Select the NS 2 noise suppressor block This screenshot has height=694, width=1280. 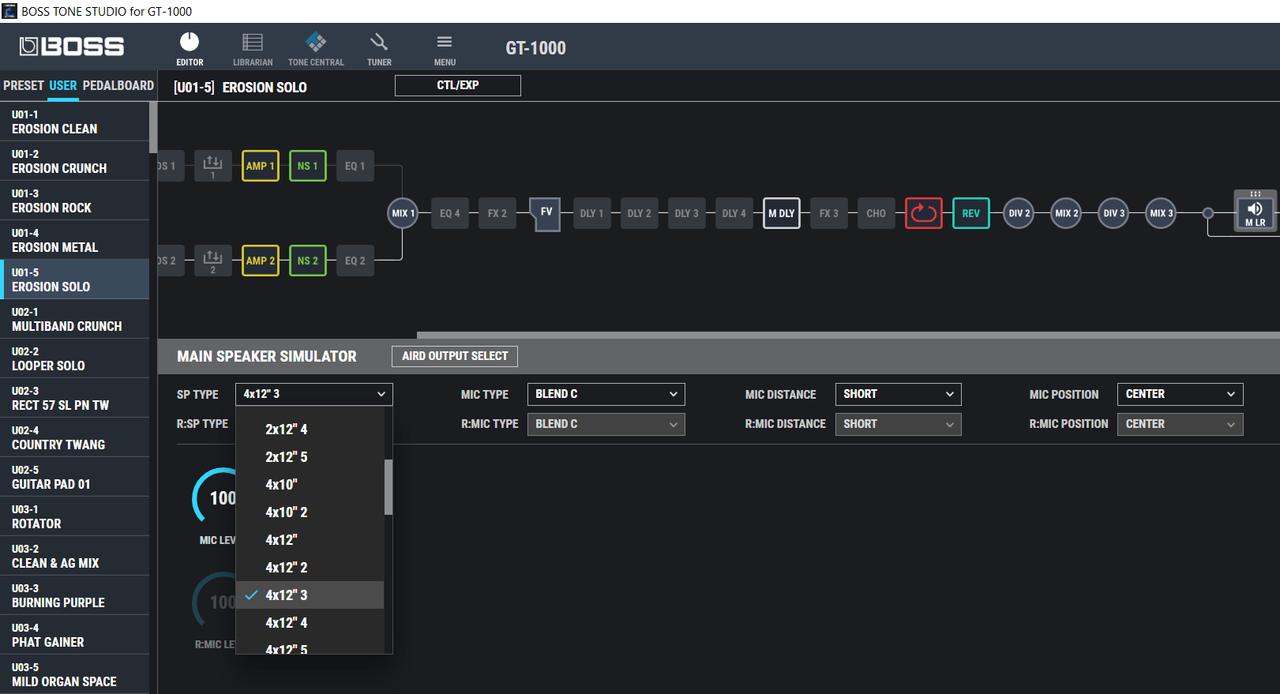(x=307, y=261)
